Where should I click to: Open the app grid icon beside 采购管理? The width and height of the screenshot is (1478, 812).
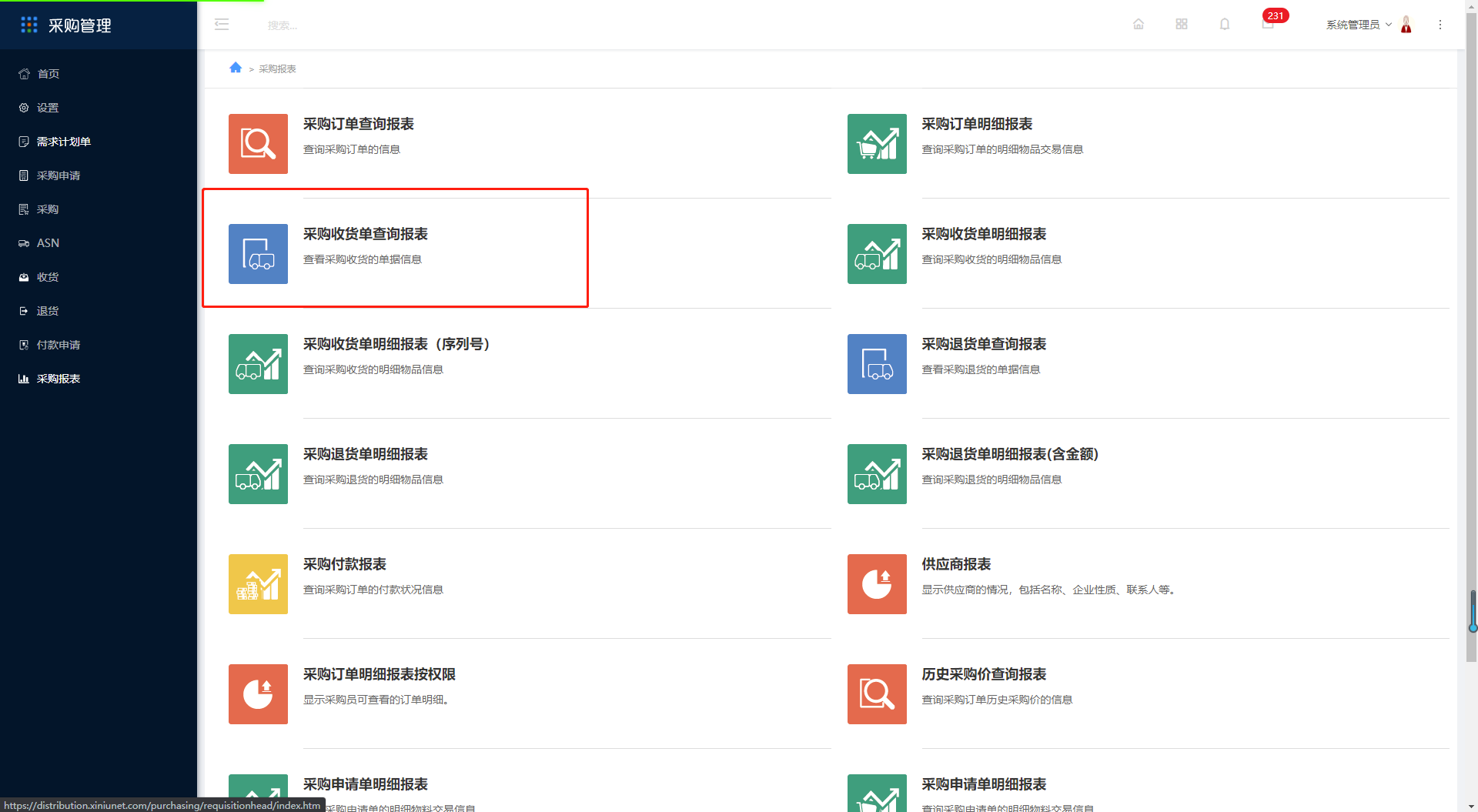tap(29, 25)
